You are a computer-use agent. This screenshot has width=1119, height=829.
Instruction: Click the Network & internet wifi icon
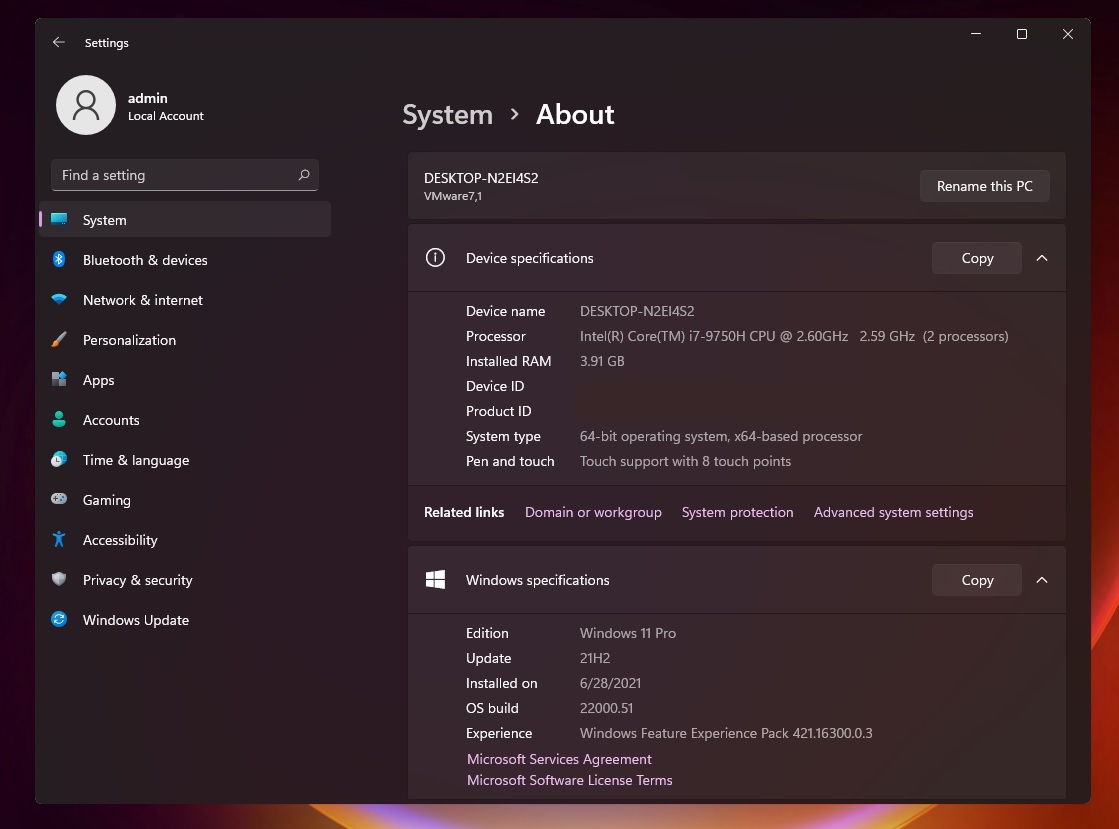(59, 300)
